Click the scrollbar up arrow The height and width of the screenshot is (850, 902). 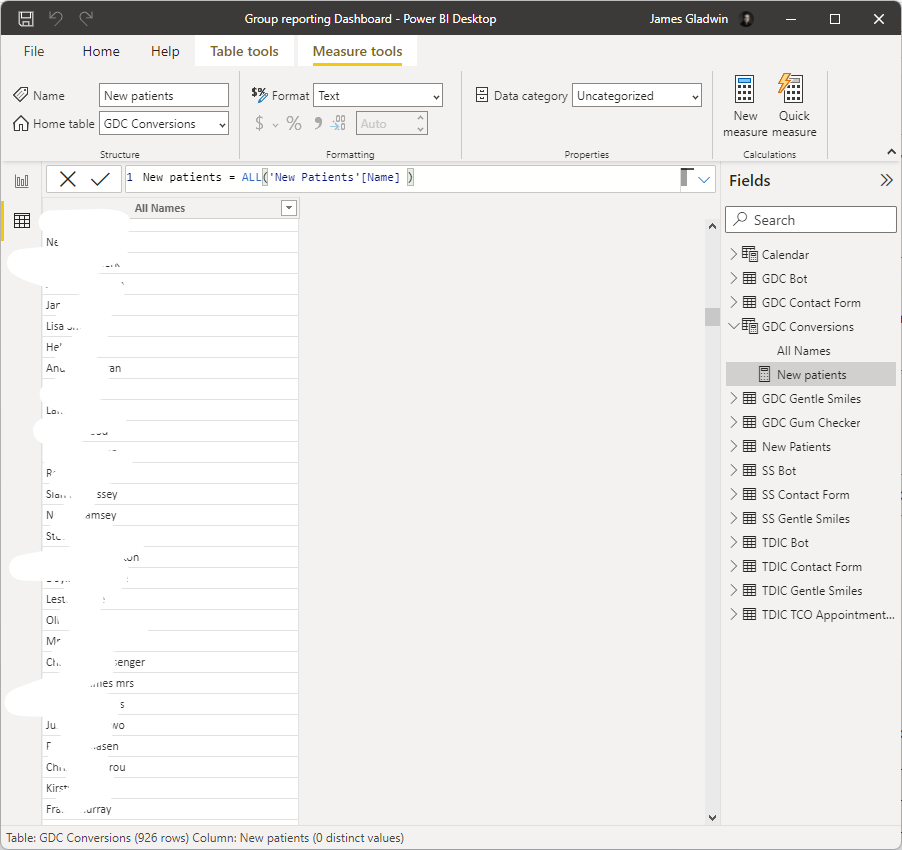click(712, 227)
